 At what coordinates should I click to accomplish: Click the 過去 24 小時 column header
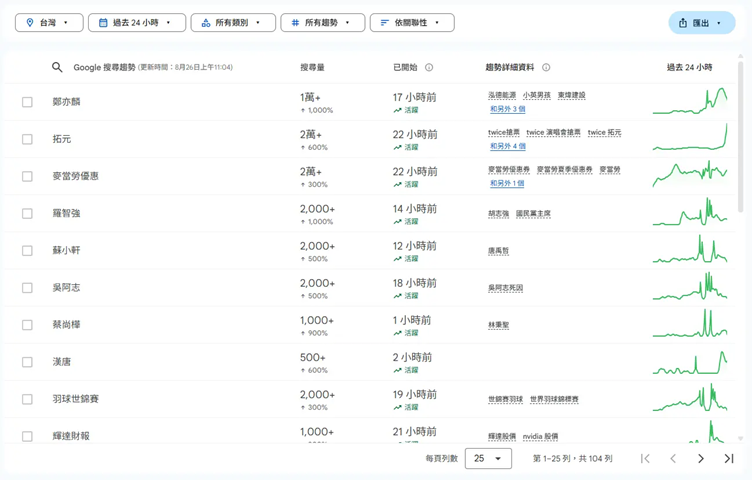click(x=690, y=68)
